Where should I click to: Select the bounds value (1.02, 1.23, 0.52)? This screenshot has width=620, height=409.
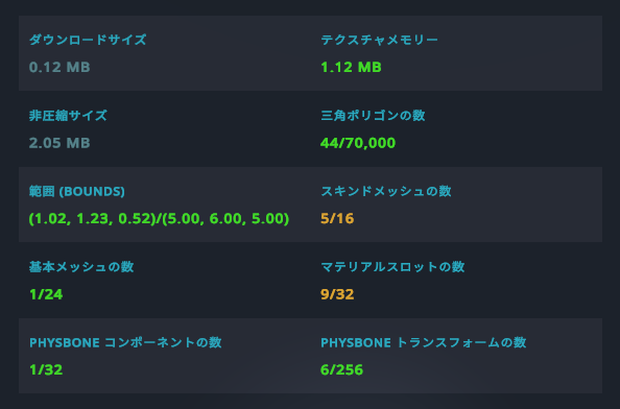pos(159,219)
